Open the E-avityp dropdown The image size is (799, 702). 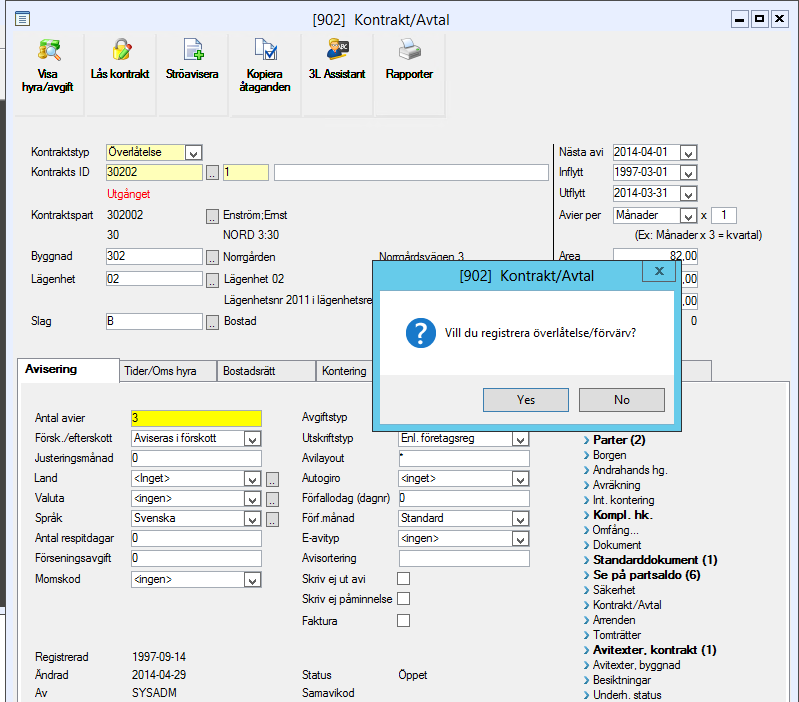[520, 539]
